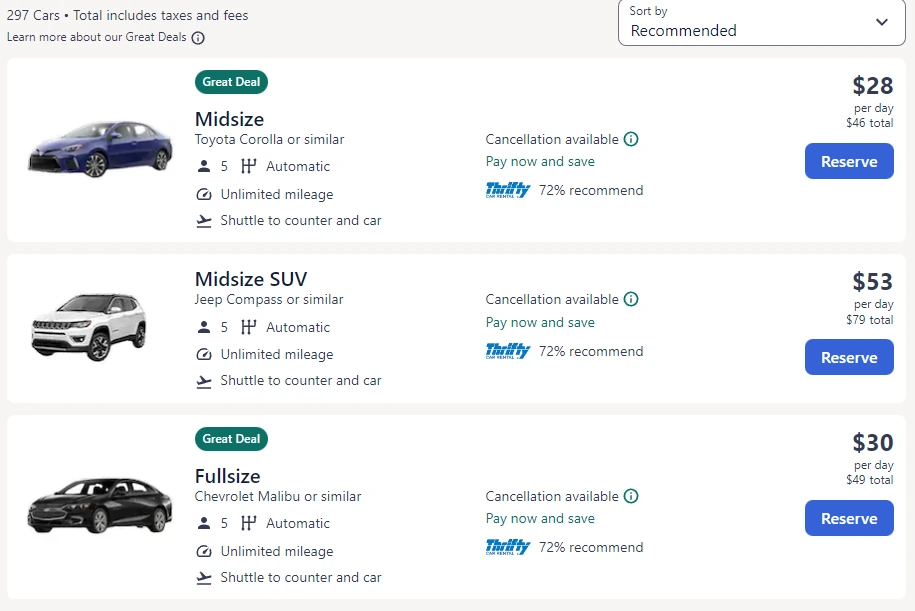
Task: Click the Chevrolet Malibu mileage gauge icon
Action: click(x=204, y=551)
